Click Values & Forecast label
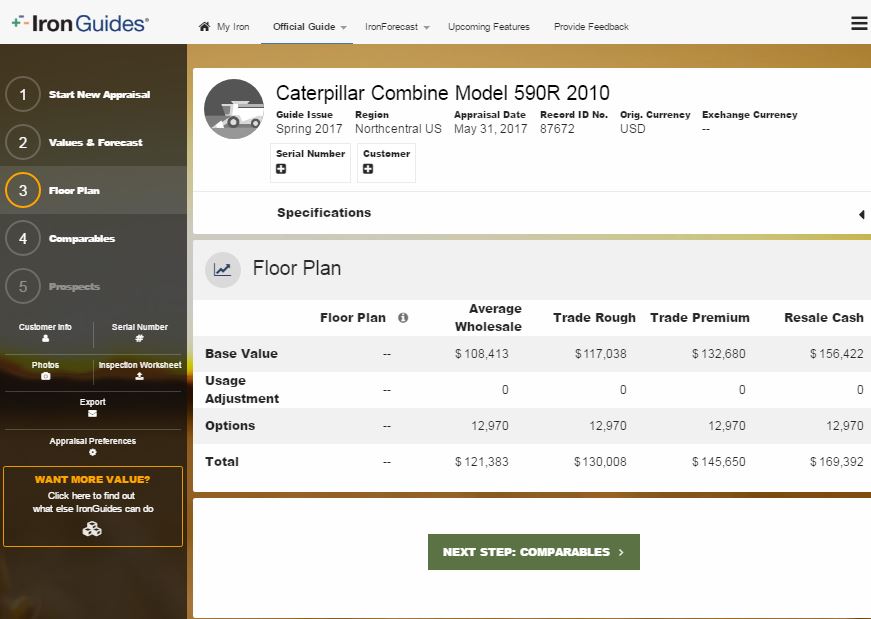This screenshot has width=871, height=619. (x=96, y=142)
